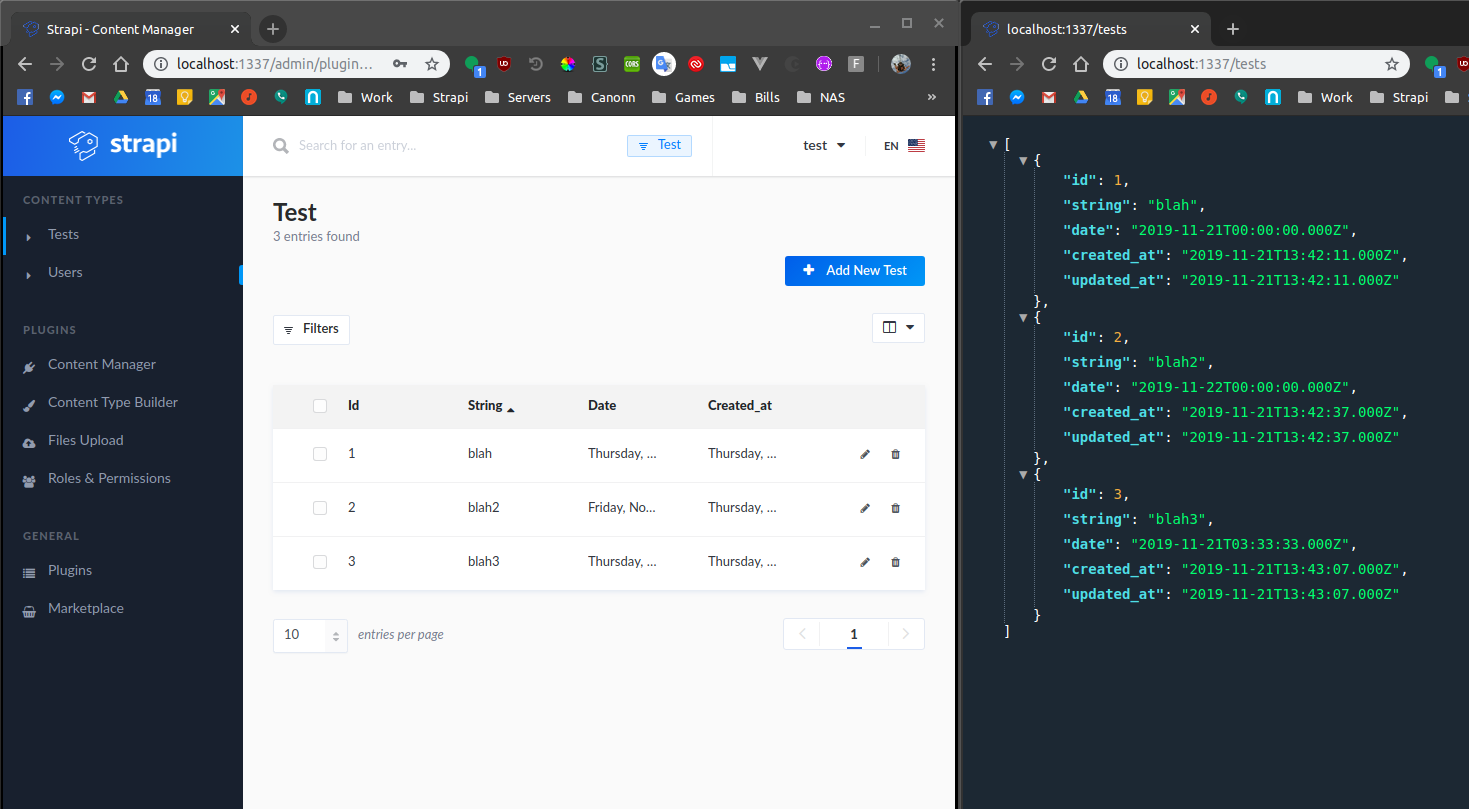The width and height of the screenshot is (1469, 809).
Task: Open the column display settings dropdown
Action: (x=897, y=327)
